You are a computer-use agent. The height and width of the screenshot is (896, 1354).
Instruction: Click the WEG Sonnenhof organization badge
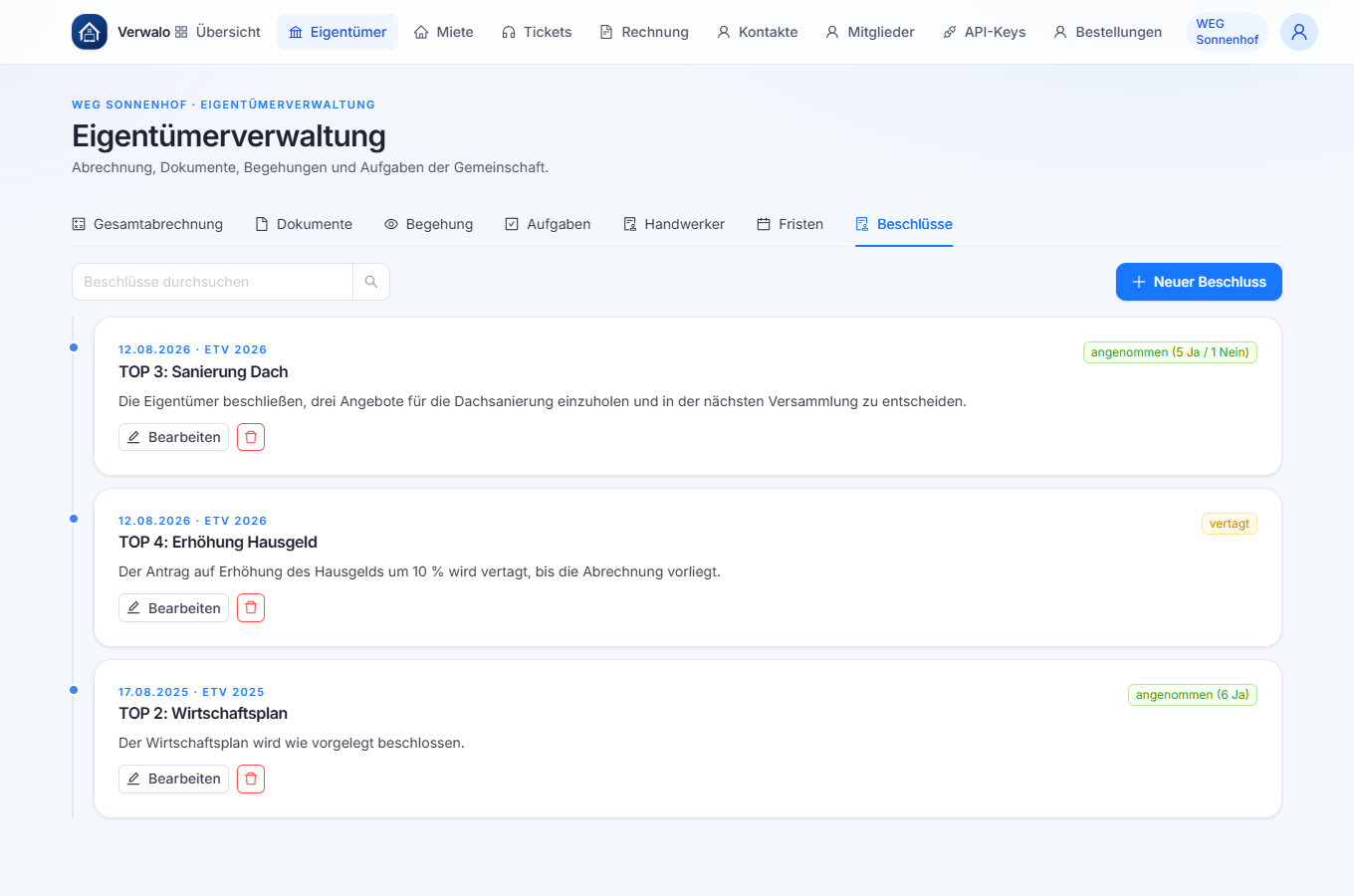1227,32
